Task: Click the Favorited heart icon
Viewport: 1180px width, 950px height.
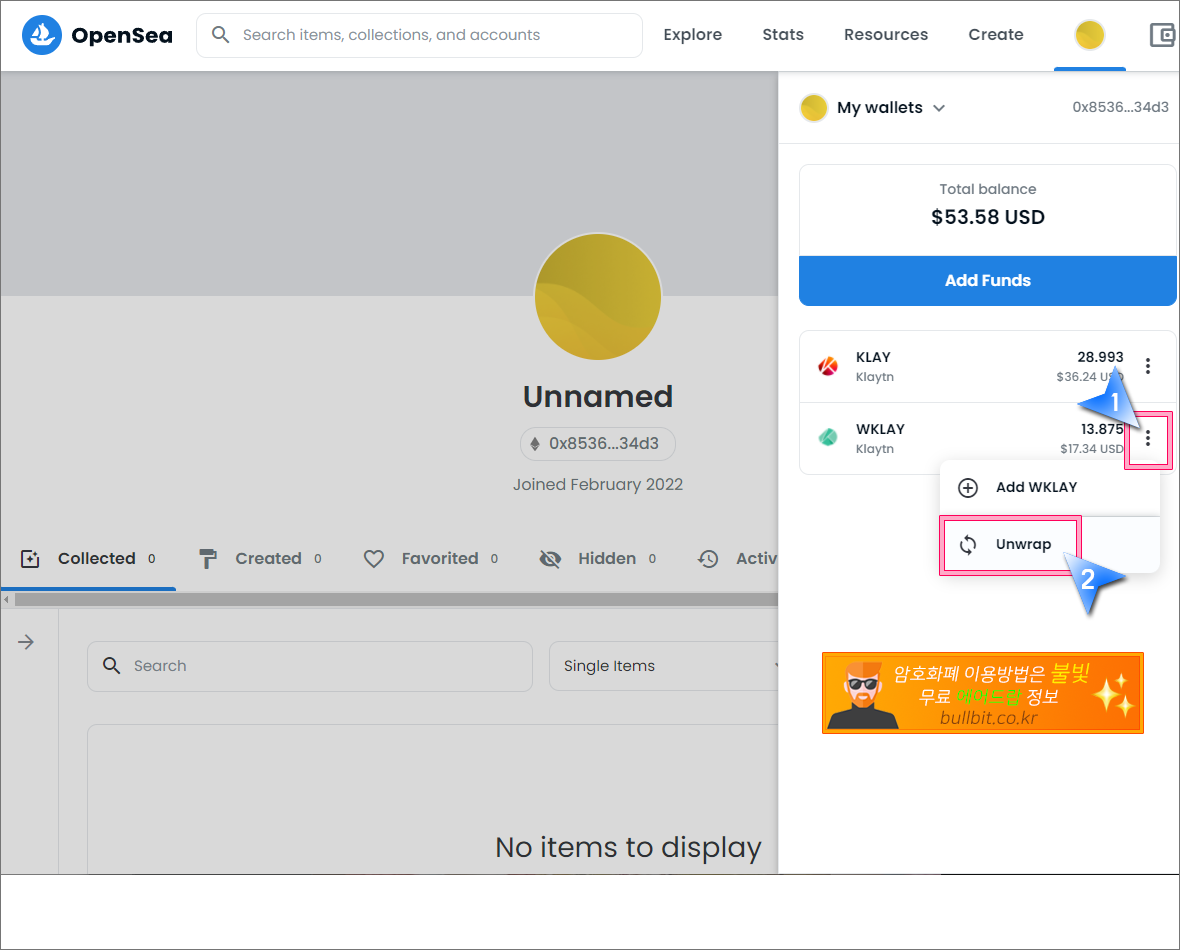Action: 374,559
